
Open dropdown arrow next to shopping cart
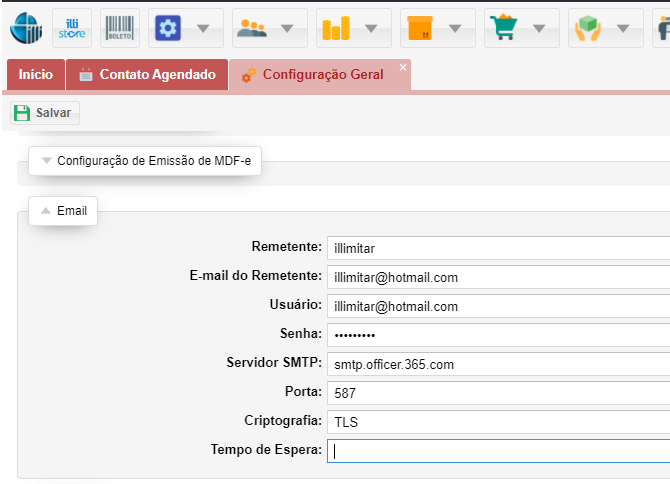pyautogui.click(x=539, y=28)
